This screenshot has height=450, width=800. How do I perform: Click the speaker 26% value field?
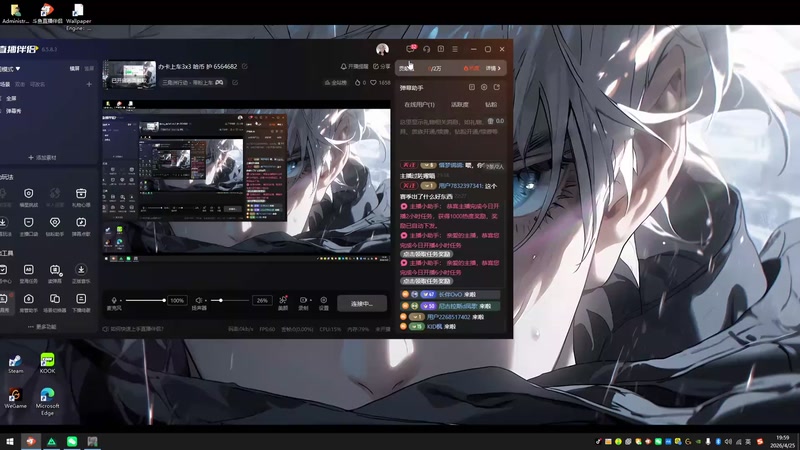[262, 301]
